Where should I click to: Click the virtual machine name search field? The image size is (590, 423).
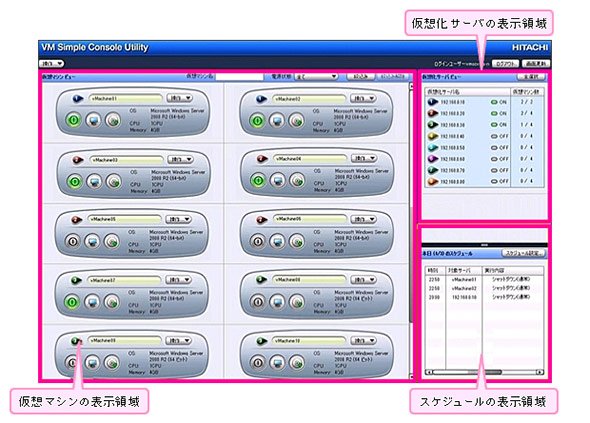(239, 77)
